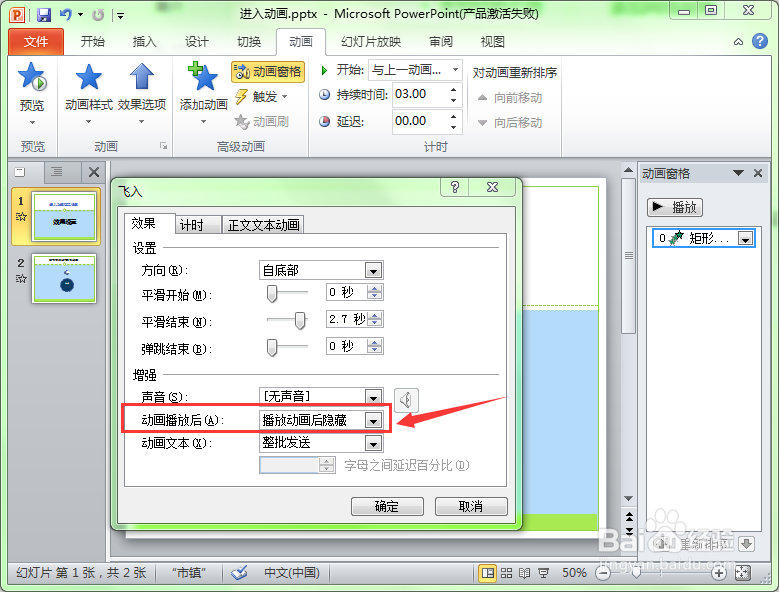The height and width of the screenshot is (592, 779).
Task: Click the 延迟 field showing 00.00
Action: (x=419, y=121)
